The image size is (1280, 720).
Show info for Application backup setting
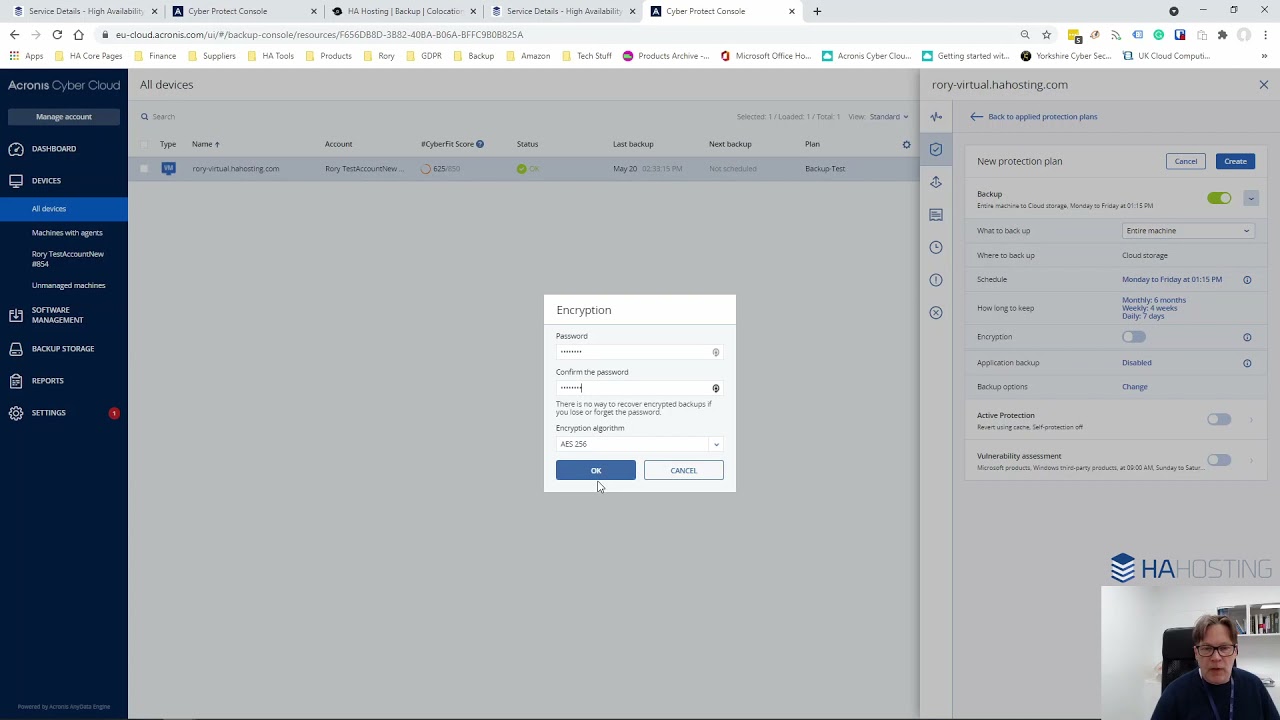coord(1247,363)
